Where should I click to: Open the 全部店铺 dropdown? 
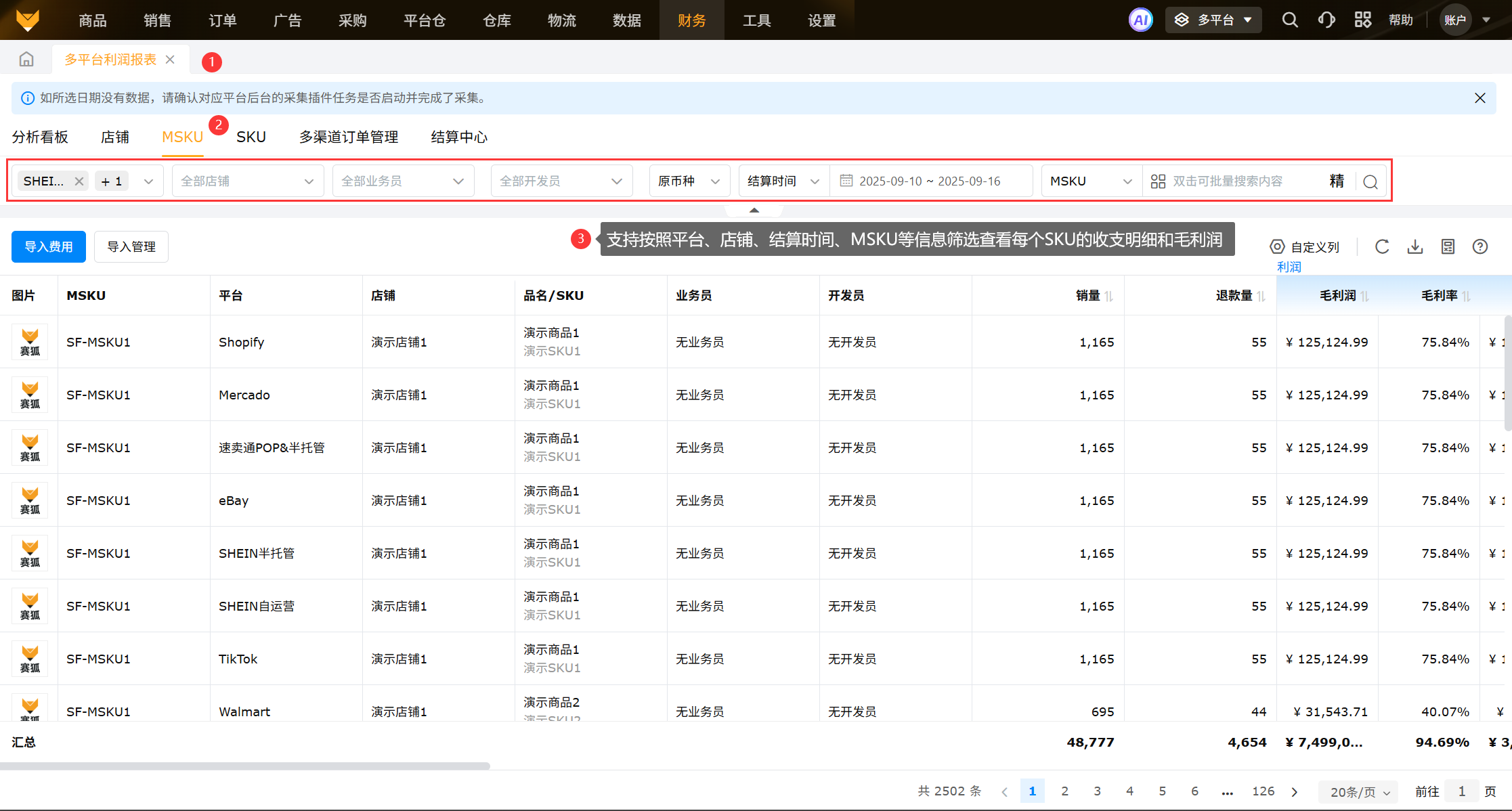click(247, 181)
